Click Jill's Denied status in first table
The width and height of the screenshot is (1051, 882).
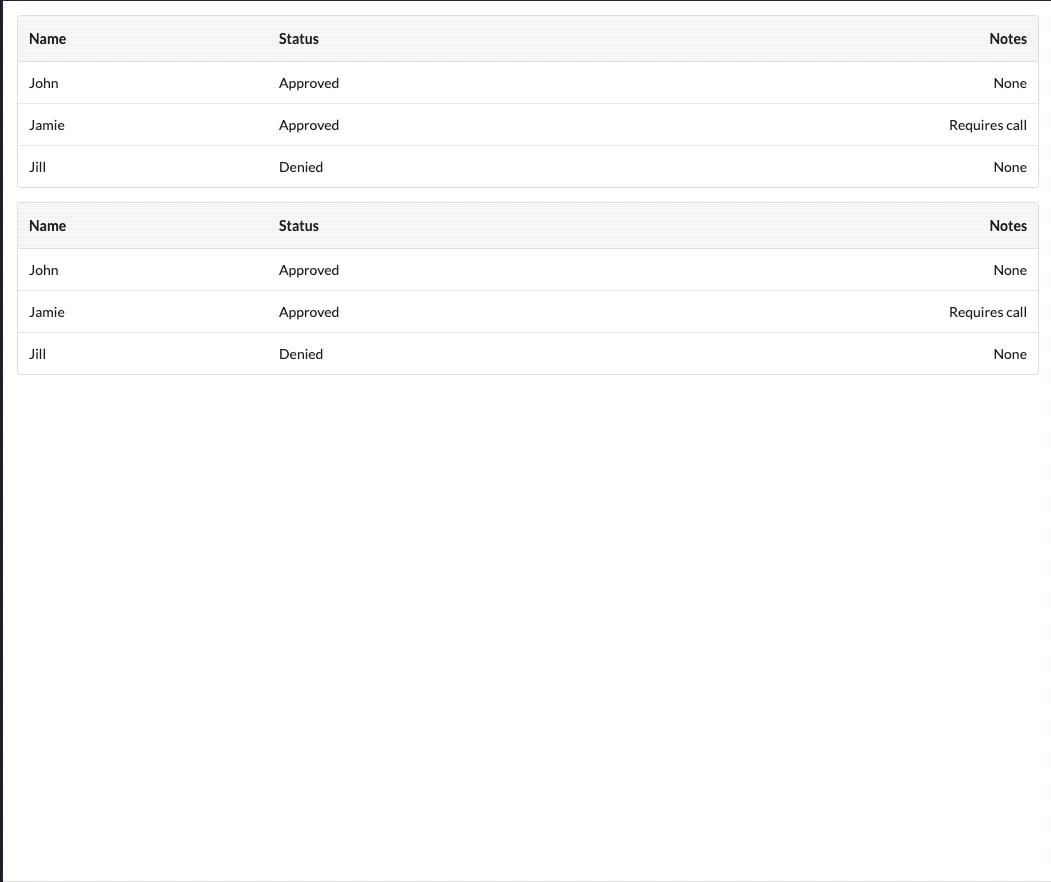pyautogui.click(x=301, y=167)
